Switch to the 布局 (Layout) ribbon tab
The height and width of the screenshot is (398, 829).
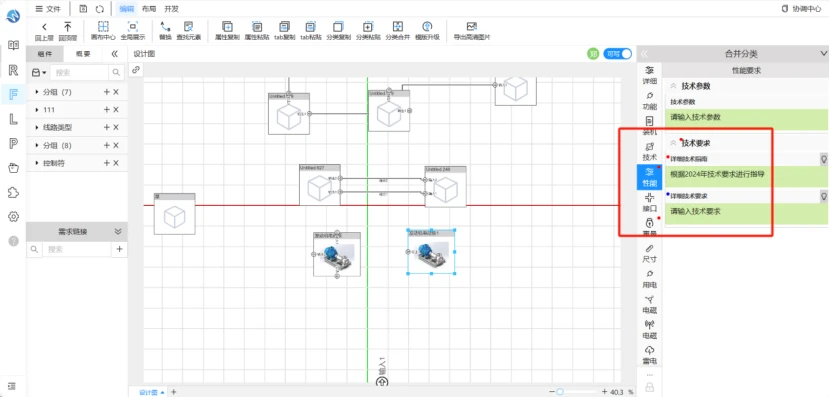149,8
